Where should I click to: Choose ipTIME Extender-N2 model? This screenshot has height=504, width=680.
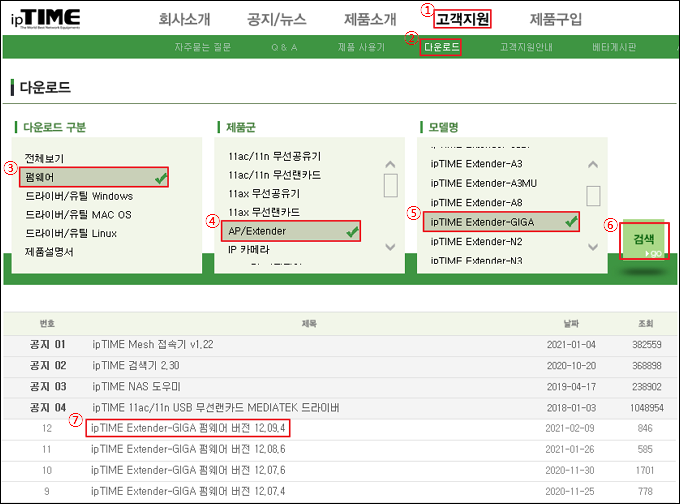[476, 241]
